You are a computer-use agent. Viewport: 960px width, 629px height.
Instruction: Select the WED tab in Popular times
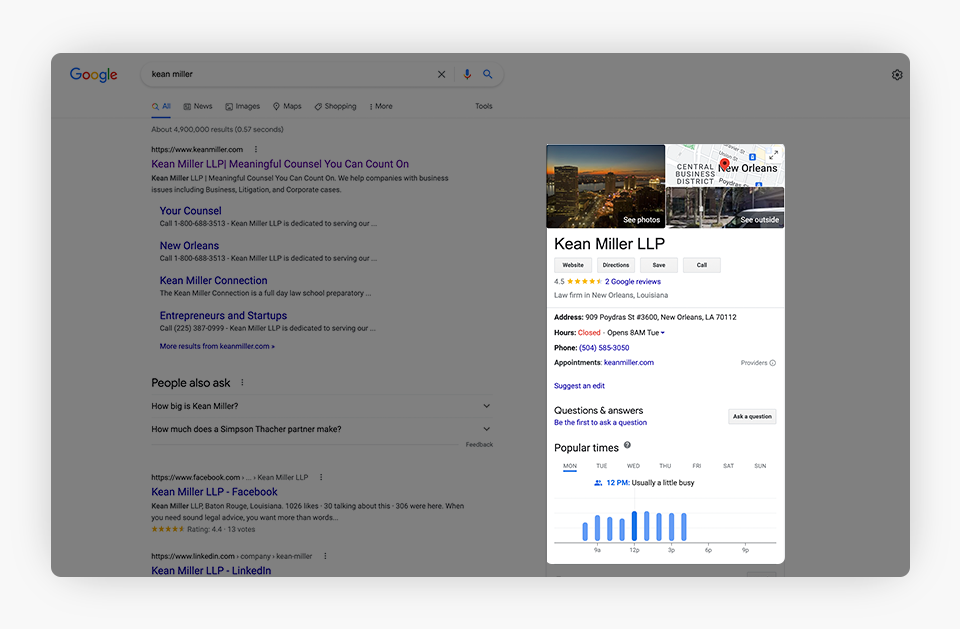click(x=633, y=466)
